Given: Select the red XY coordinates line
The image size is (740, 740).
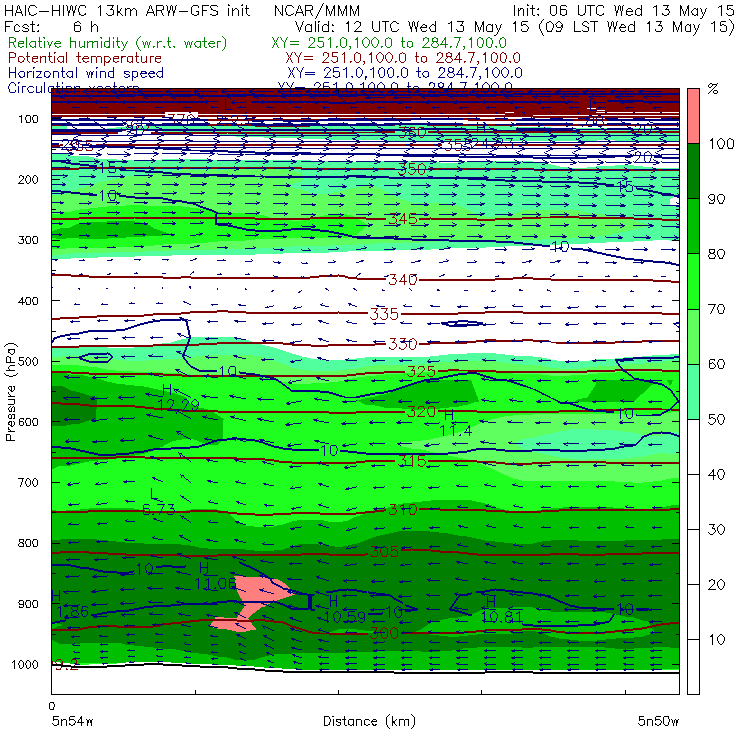Looking at the screenshot, I should tap(403, 58).
